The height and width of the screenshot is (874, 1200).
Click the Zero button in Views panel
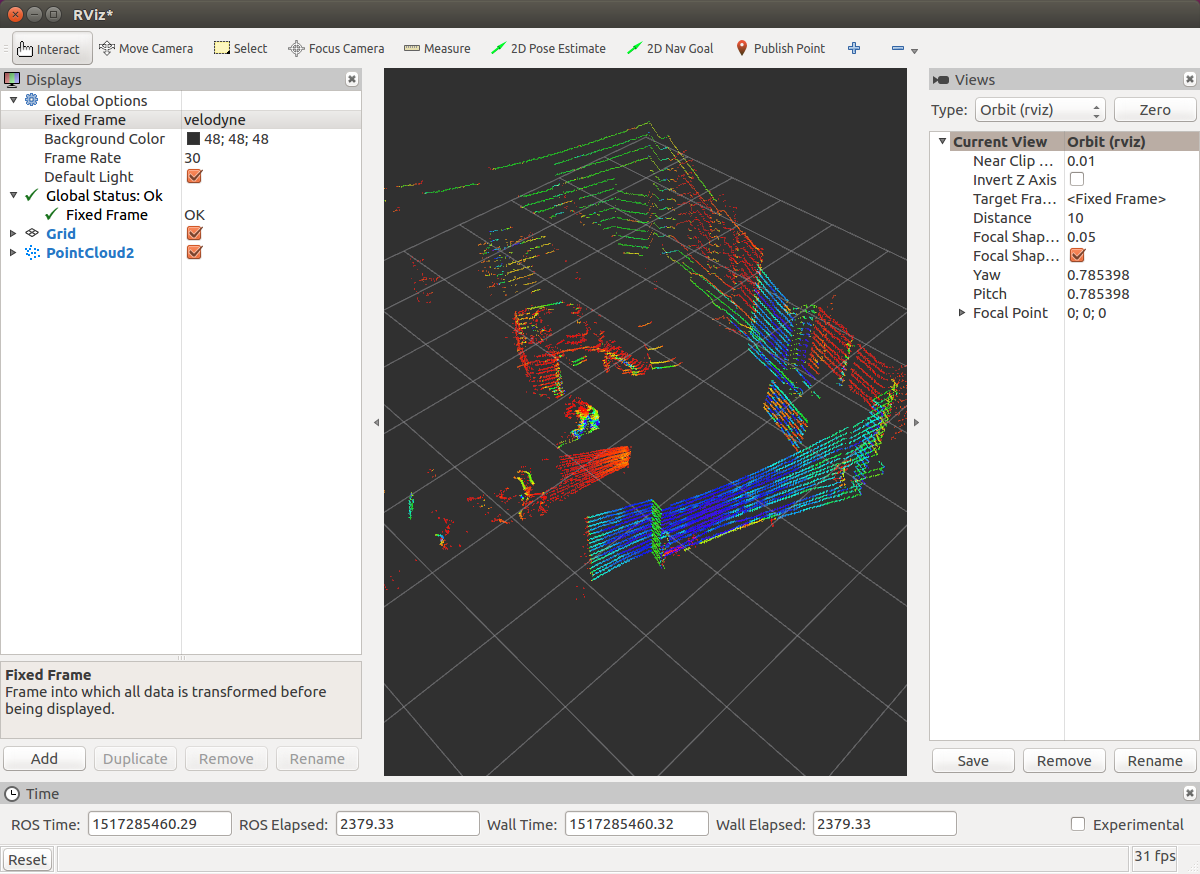coord(1155,110)
